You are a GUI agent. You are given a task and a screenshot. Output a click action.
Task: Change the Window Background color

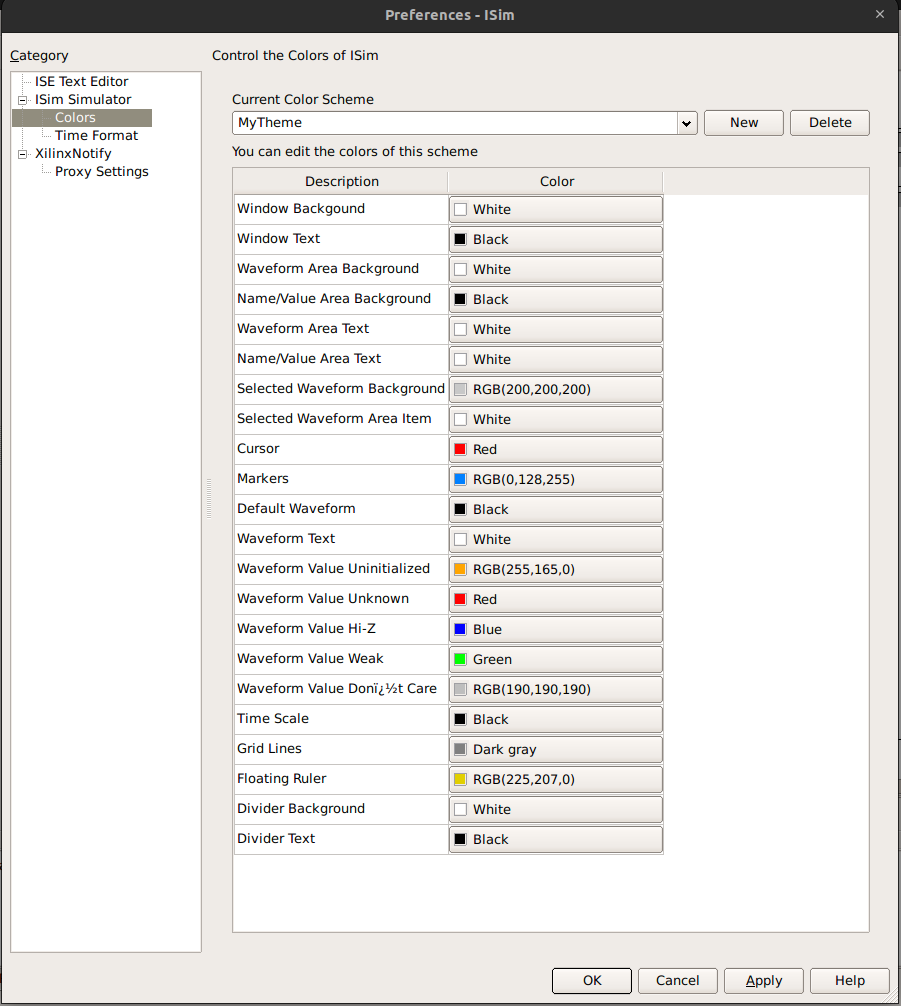555,209
